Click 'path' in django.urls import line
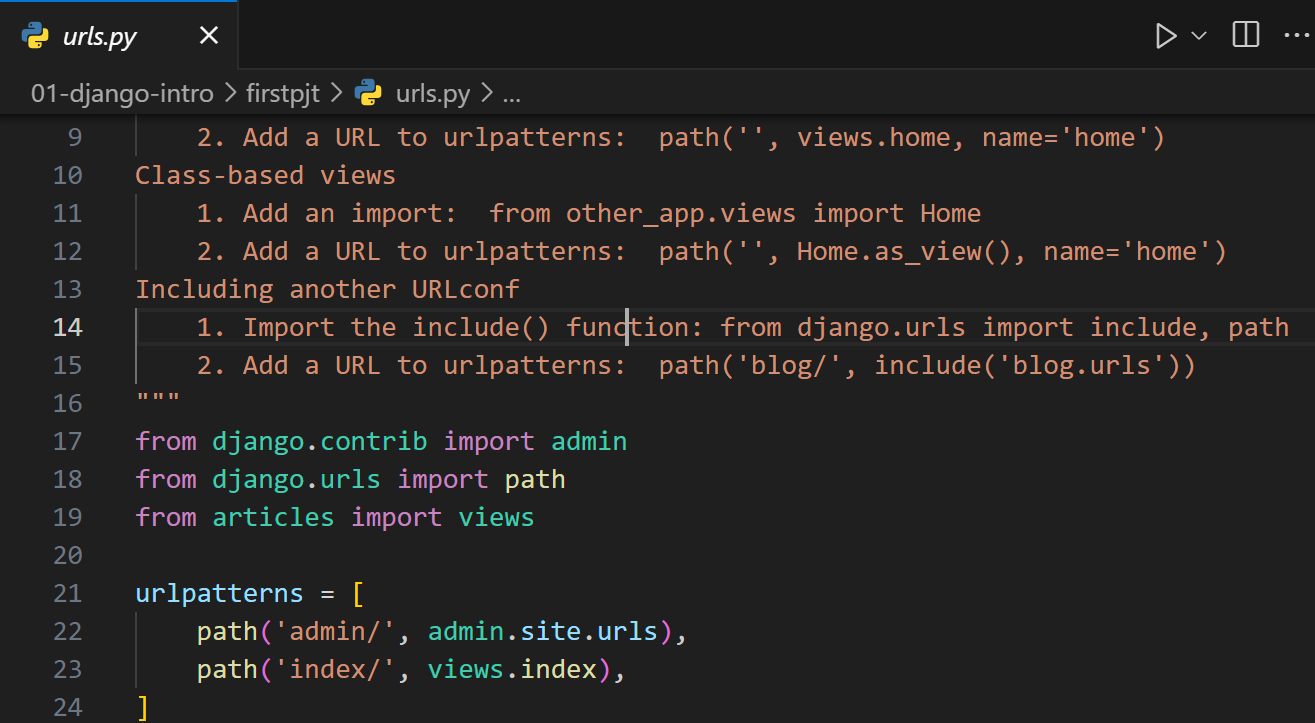1315x723 pixels. pos(535,479)
